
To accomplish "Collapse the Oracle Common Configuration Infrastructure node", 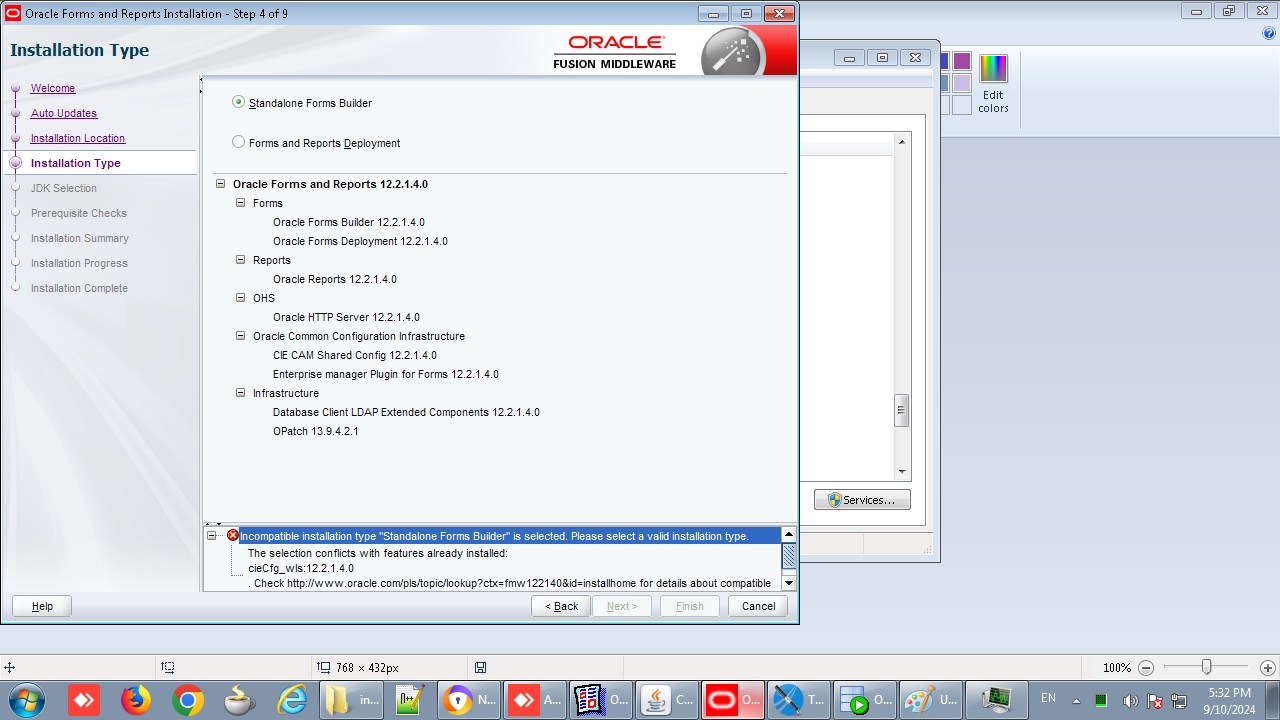I will (x=240, y=336).
